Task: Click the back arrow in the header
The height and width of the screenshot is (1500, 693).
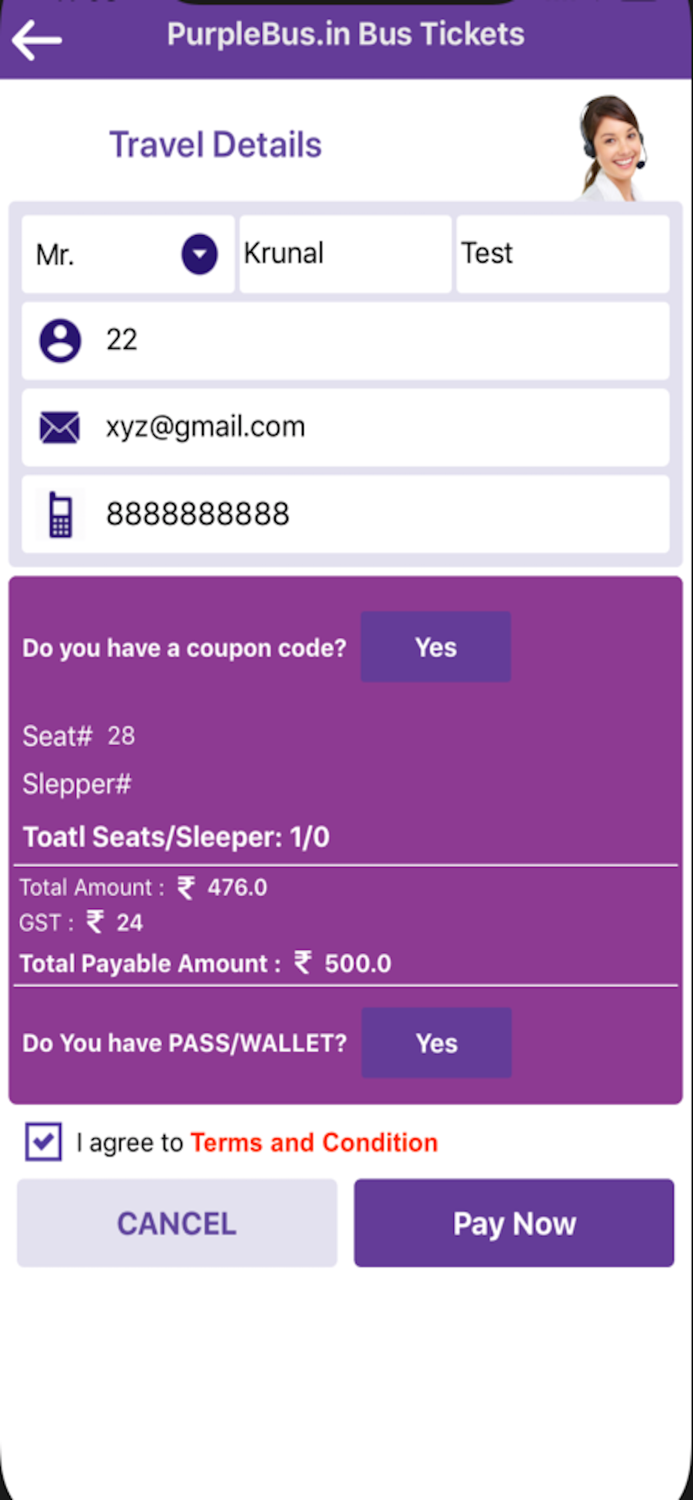Action: point(36,40)
